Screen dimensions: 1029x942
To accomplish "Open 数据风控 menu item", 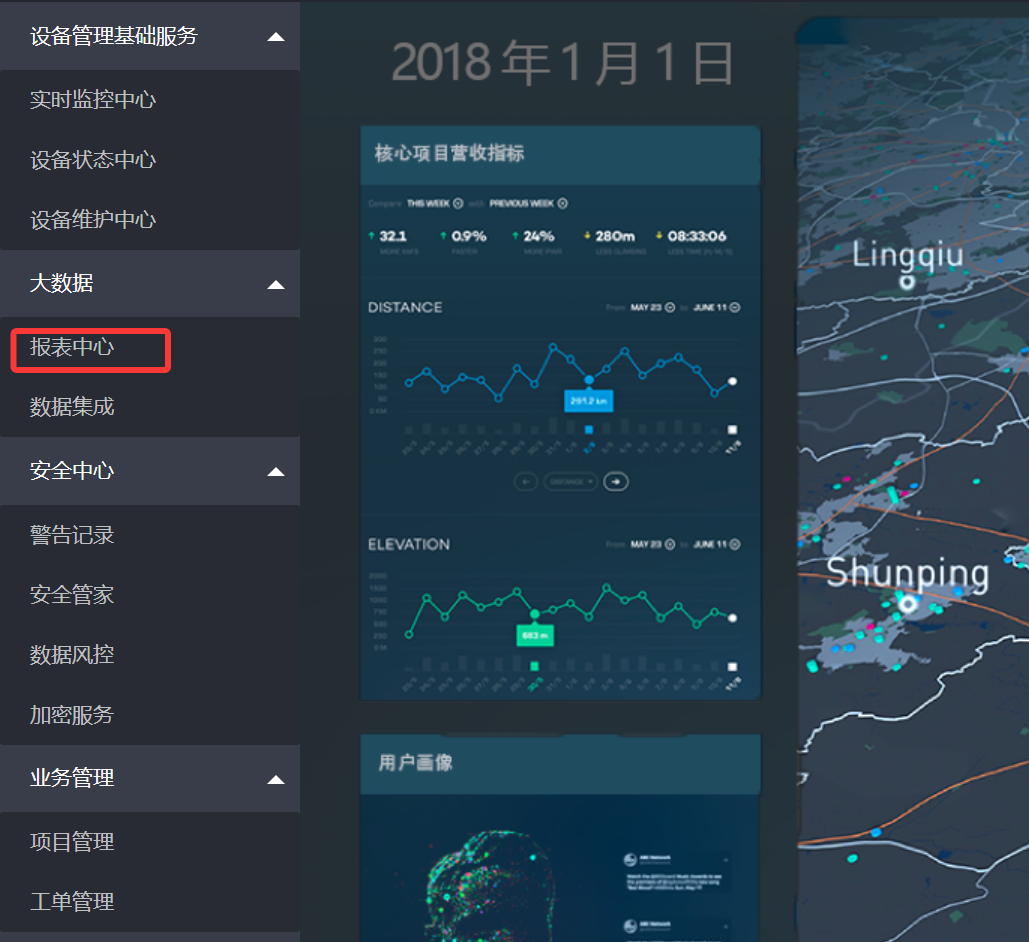I will click(72, 654).
